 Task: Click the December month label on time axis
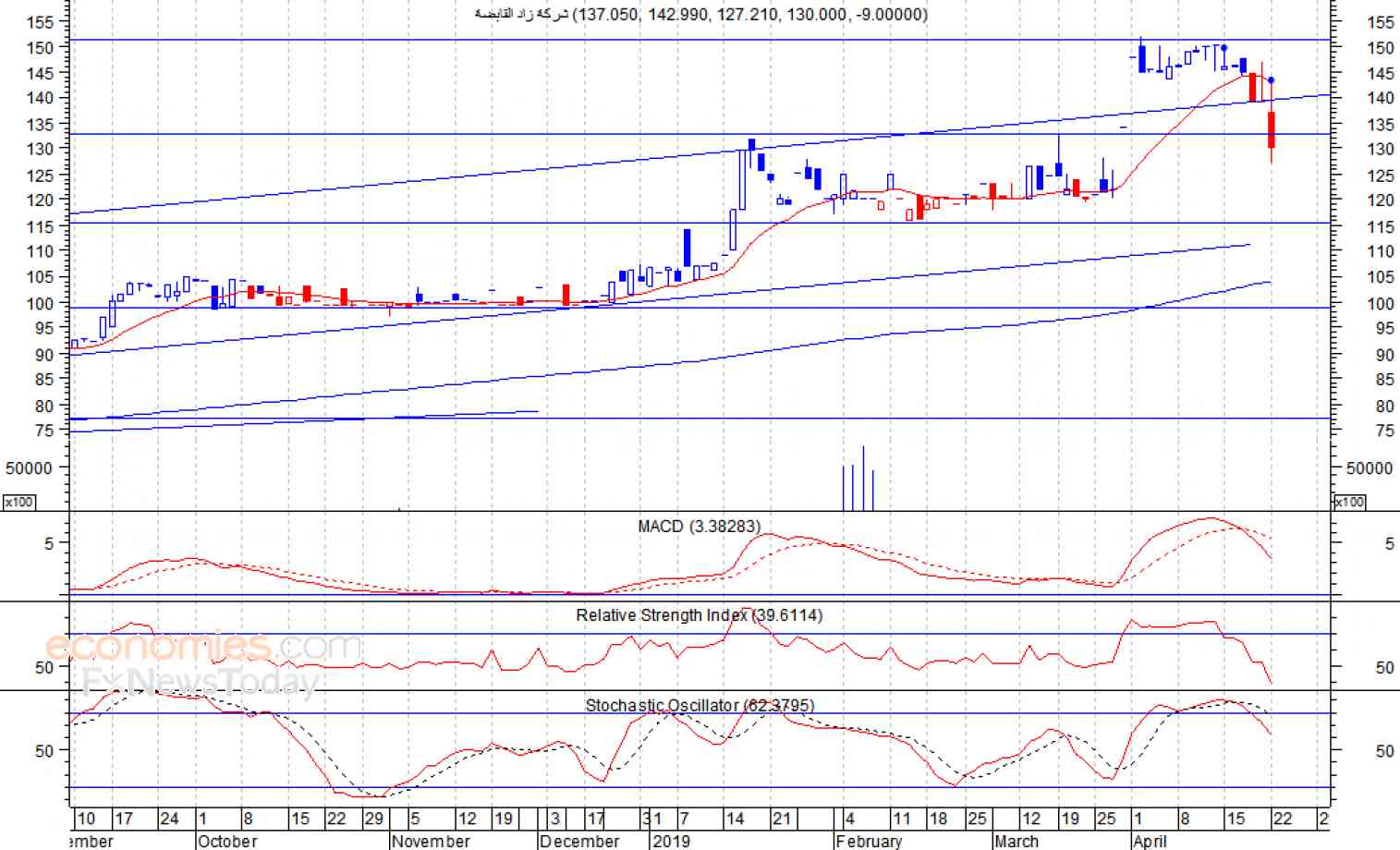pyautogui.click(x=580, y=841)
